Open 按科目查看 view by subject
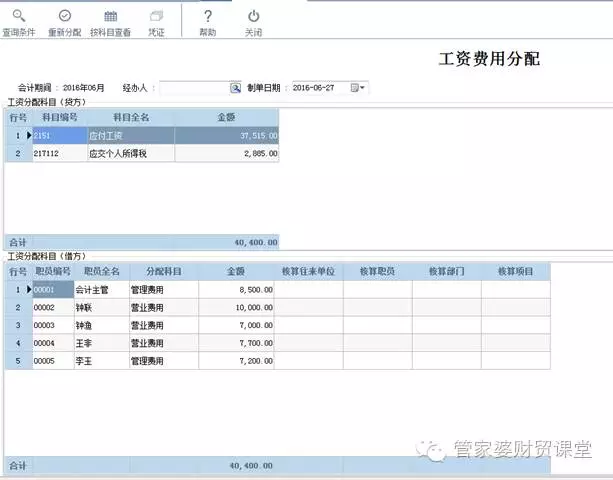This screenshot has height=480, width=613. (110, 23)
